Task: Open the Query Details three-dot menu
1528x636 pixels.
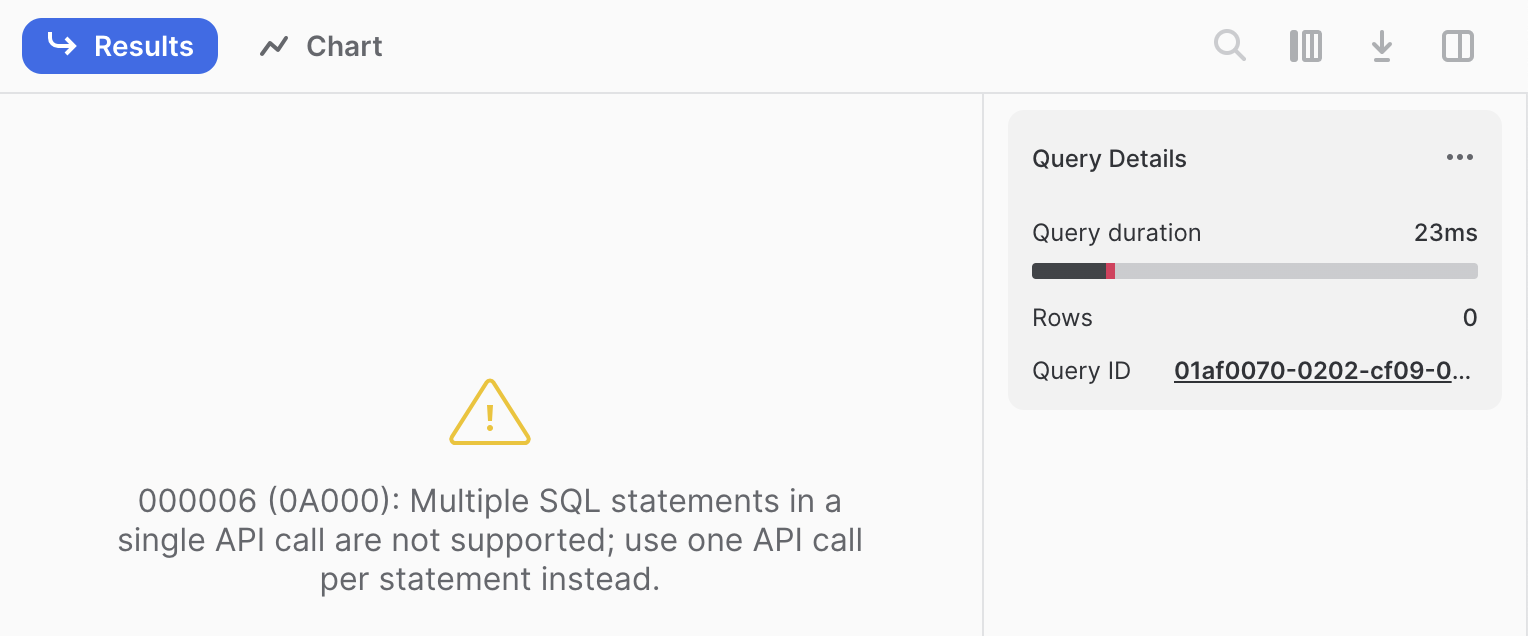Action: click(1460, 158)
